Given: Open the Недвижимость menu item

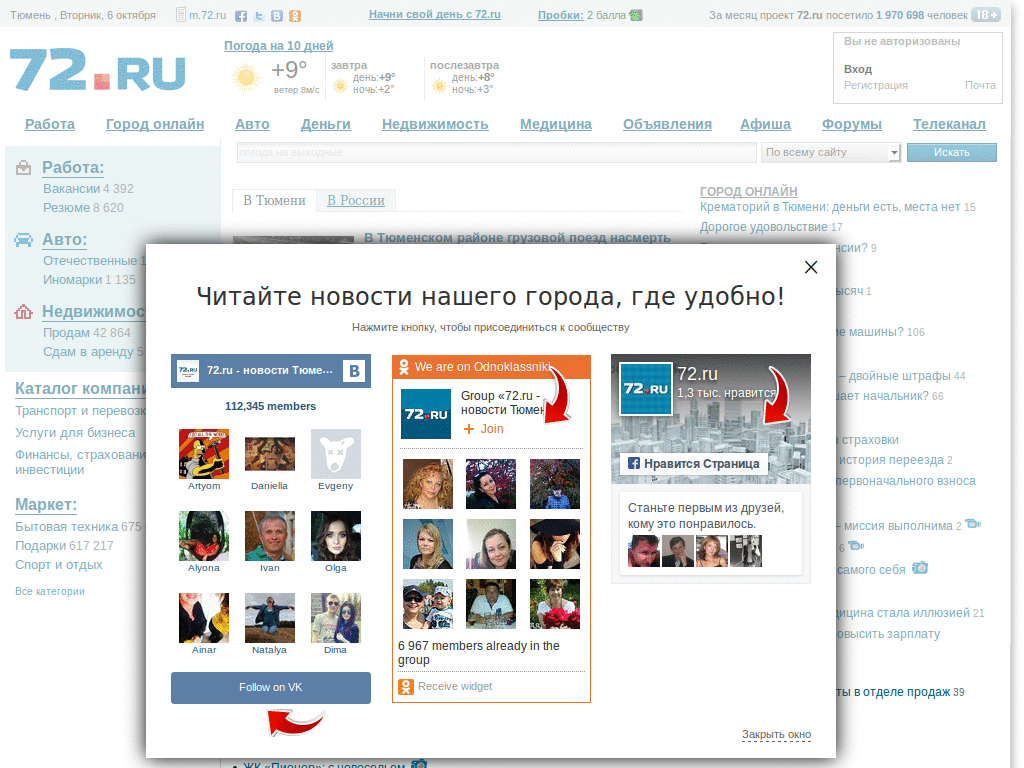Looking at the screenshot, I should 435,124.
